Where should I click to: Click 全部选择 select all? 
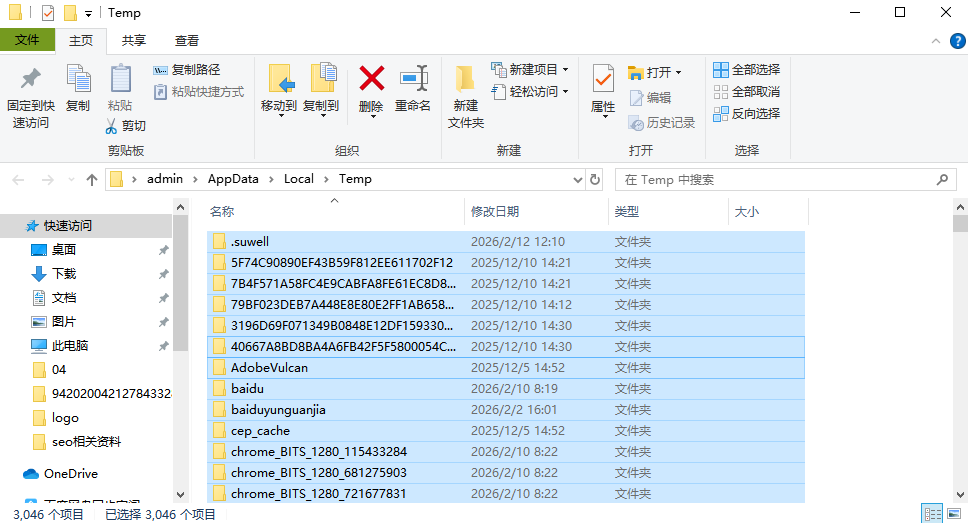[746, 70]
